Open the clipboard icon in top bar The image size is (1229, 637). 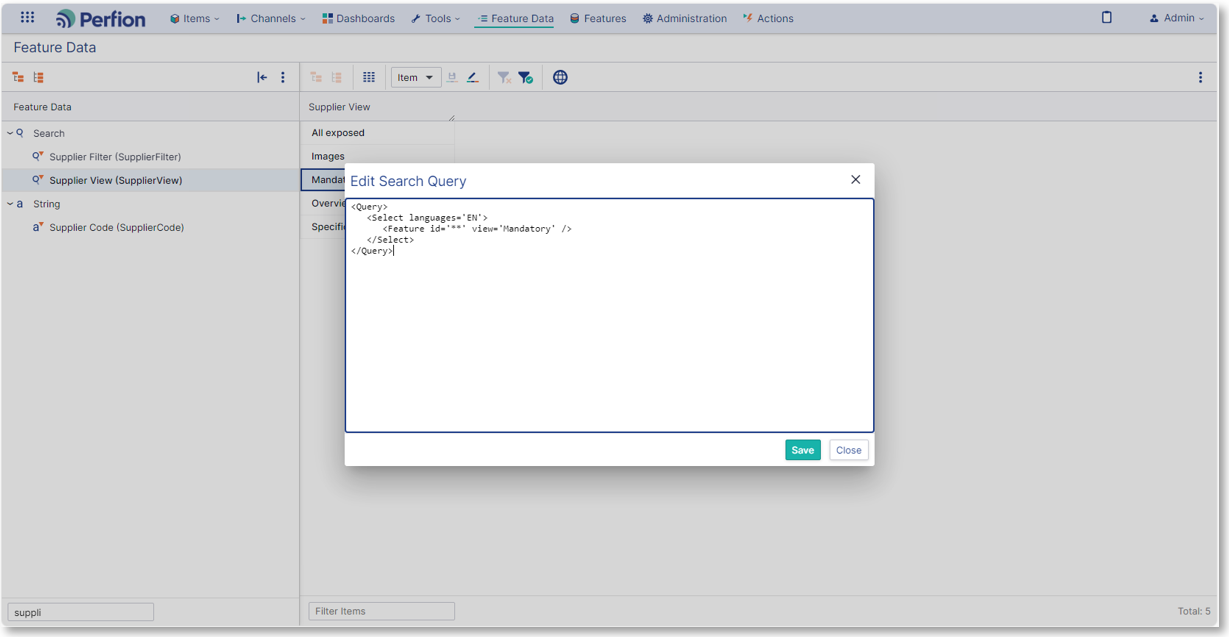pyautogui.click(x=1106, y=17)
